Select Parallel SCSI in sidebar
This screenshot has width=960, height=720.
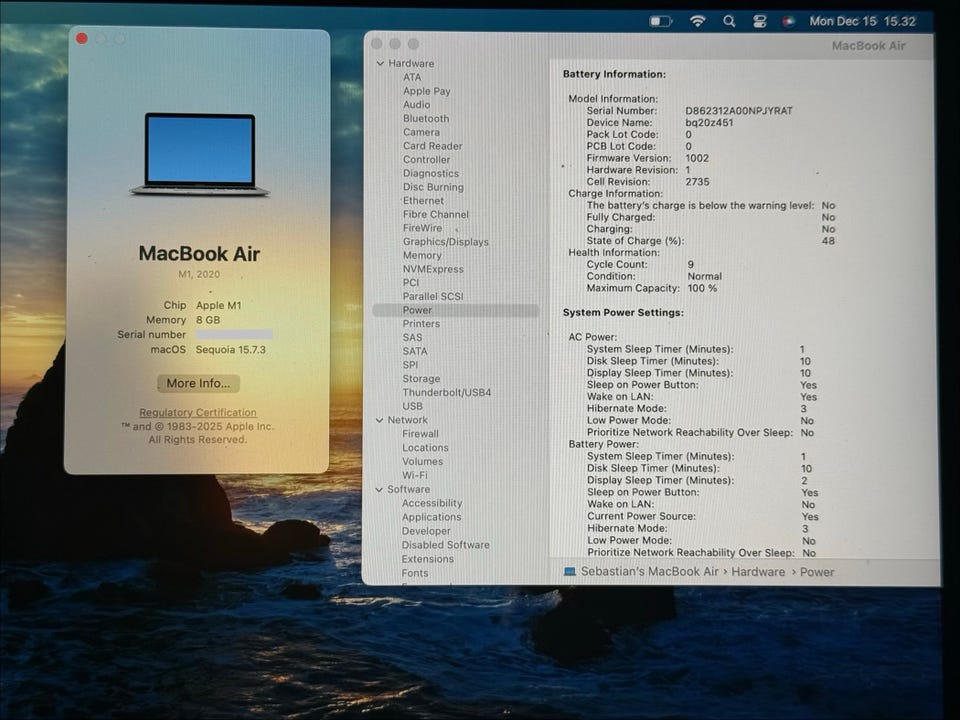pos(433,296)
